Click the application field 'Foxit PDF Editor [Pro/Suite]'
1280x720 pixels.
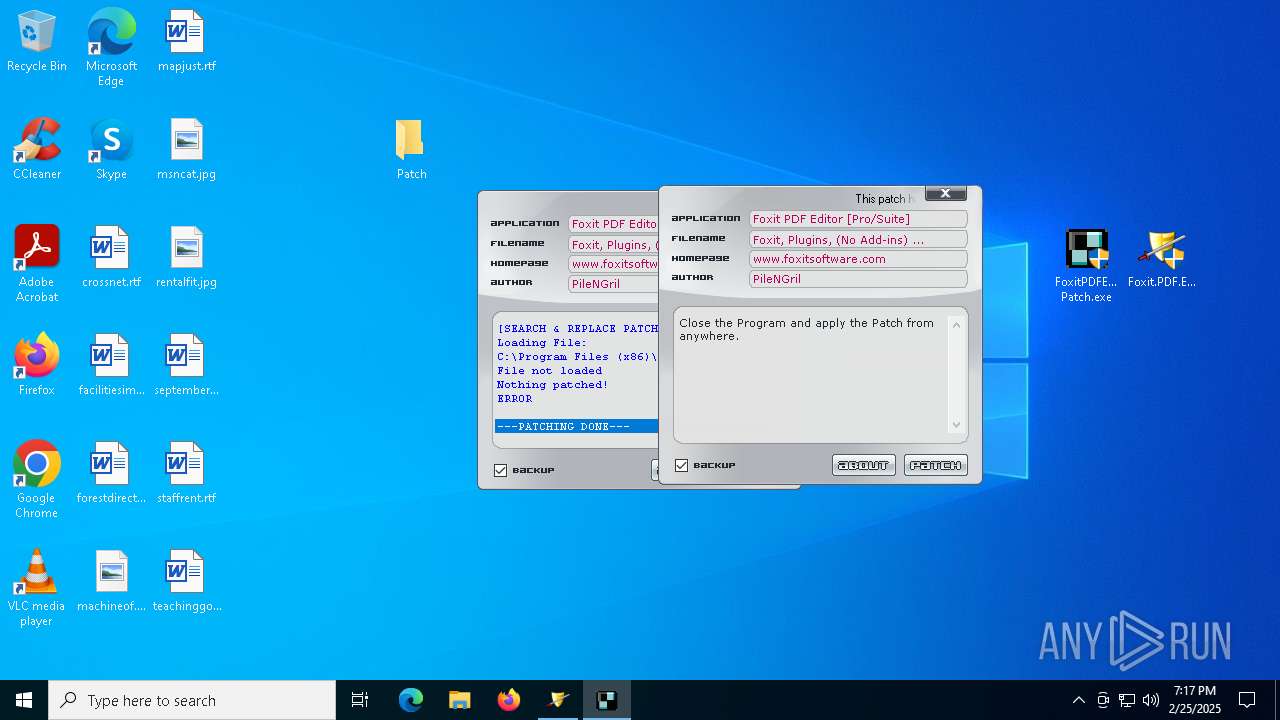858,219
